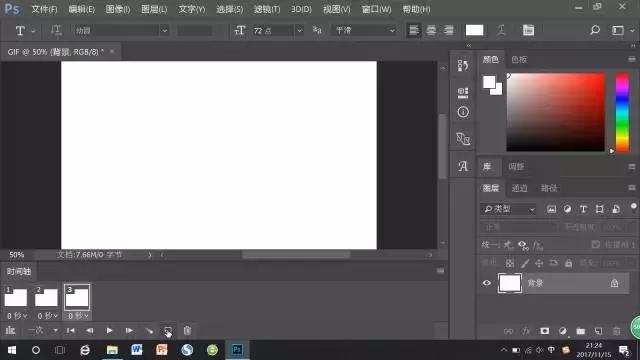Add a layer mask icon
Image resolution: width=640 pixels, height=360 pixels.
point(544,331)
